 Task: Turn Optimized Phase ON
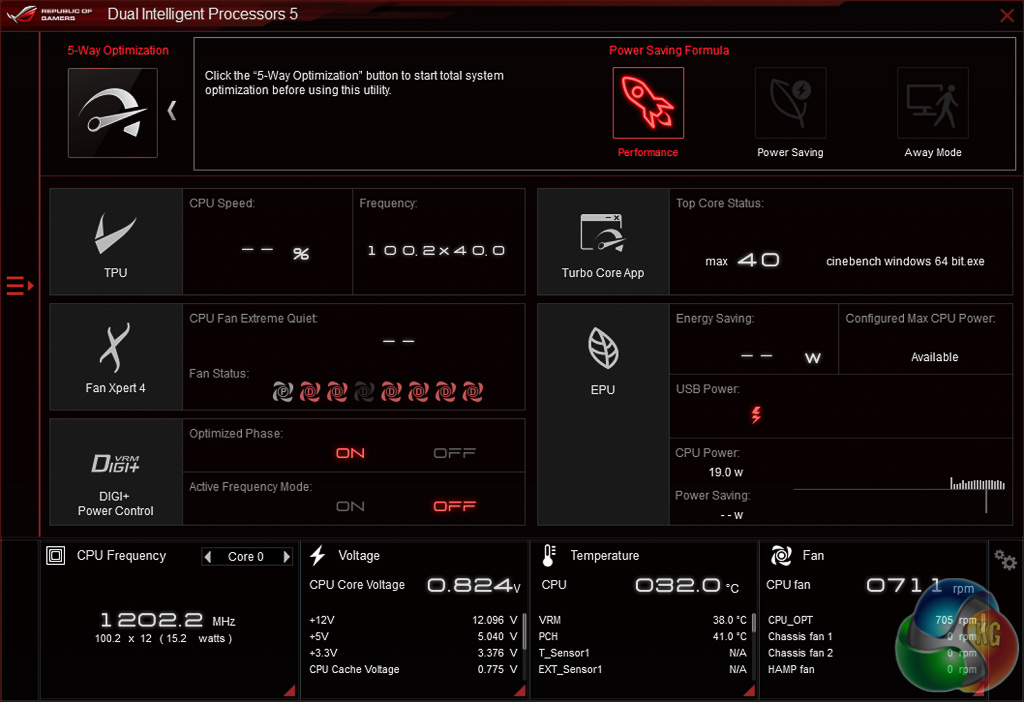[350, 453]
